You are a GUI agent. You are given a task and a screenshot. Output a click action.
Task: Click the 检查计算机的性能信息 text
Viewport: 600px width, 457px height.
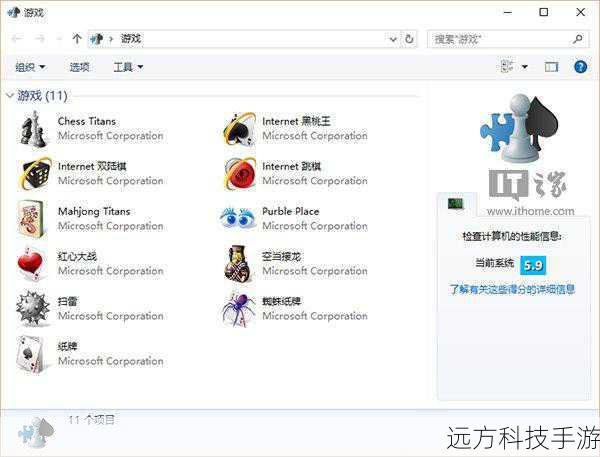(x=512, y=237)
